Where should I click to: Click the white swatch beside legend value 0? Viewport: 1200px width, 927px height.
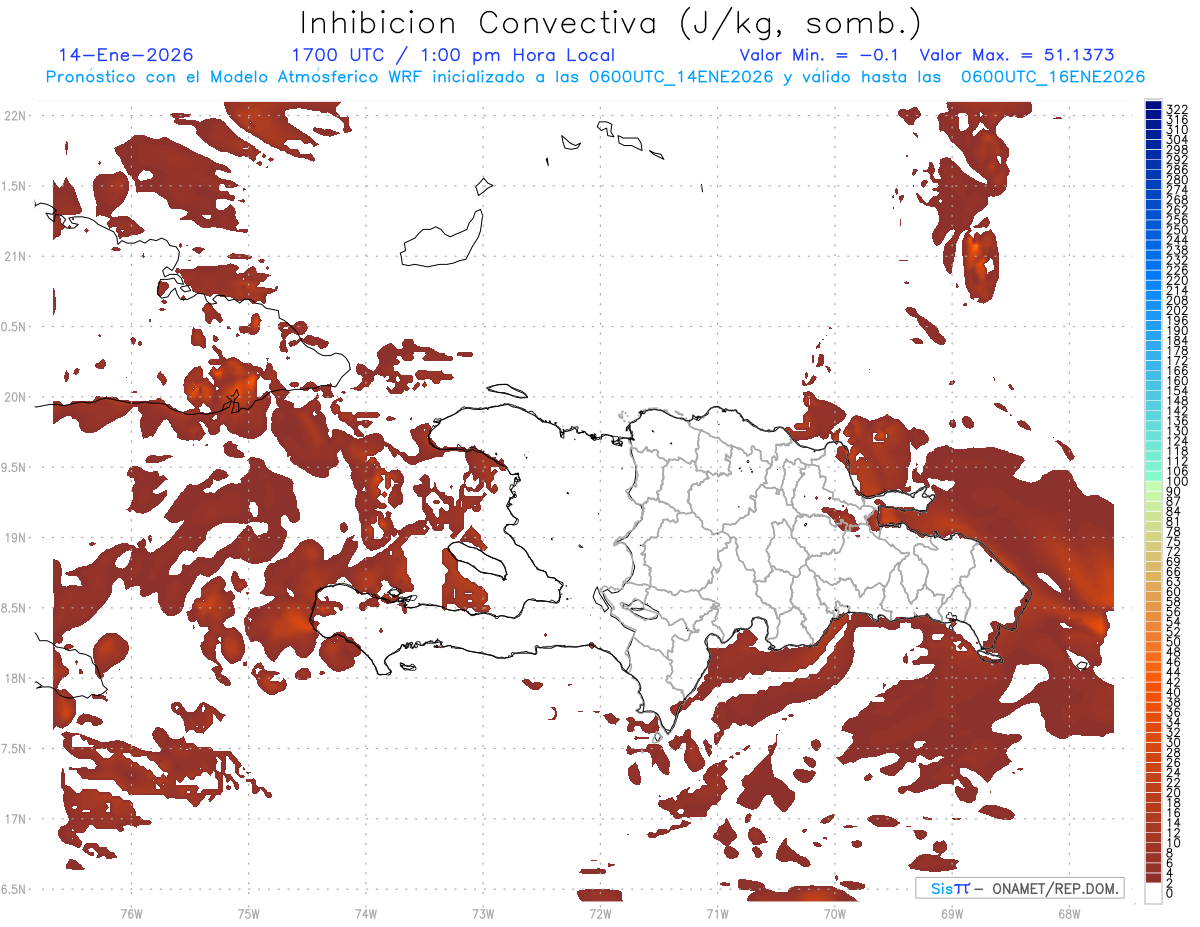click(x=1154, y=893)
